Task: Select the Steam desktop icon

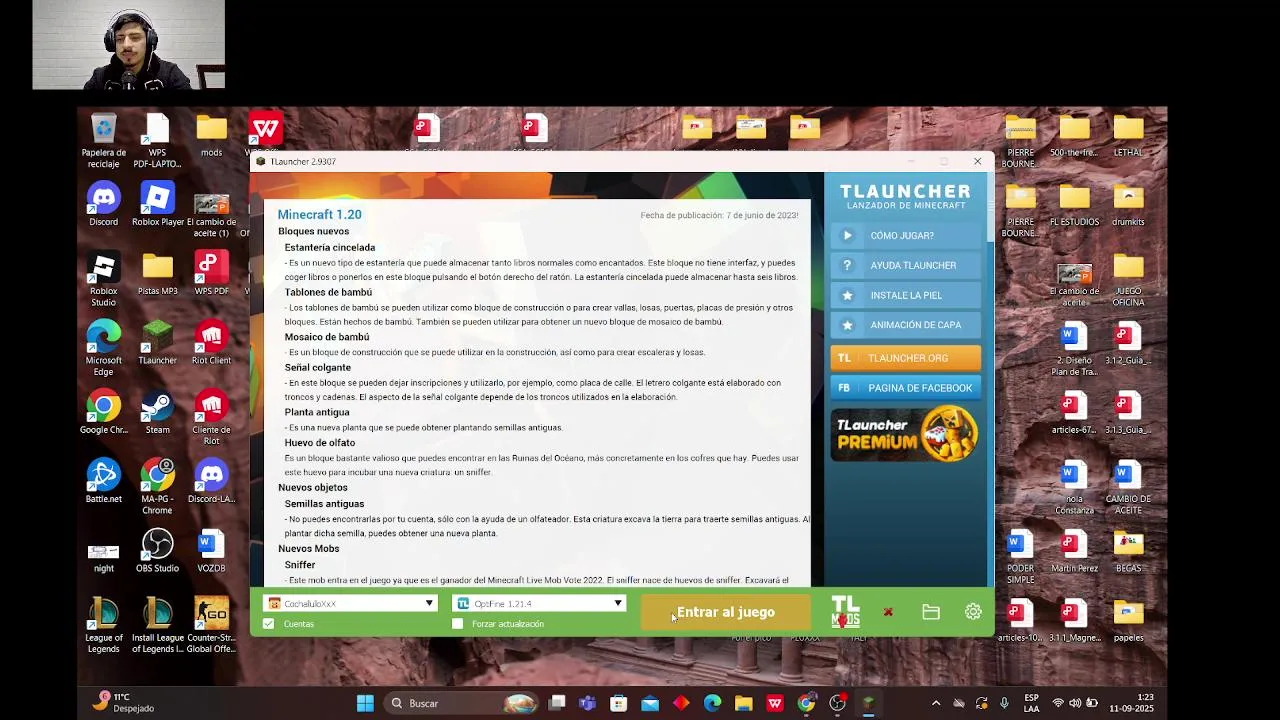Action: pyautogui.click(x=157, y=413)
